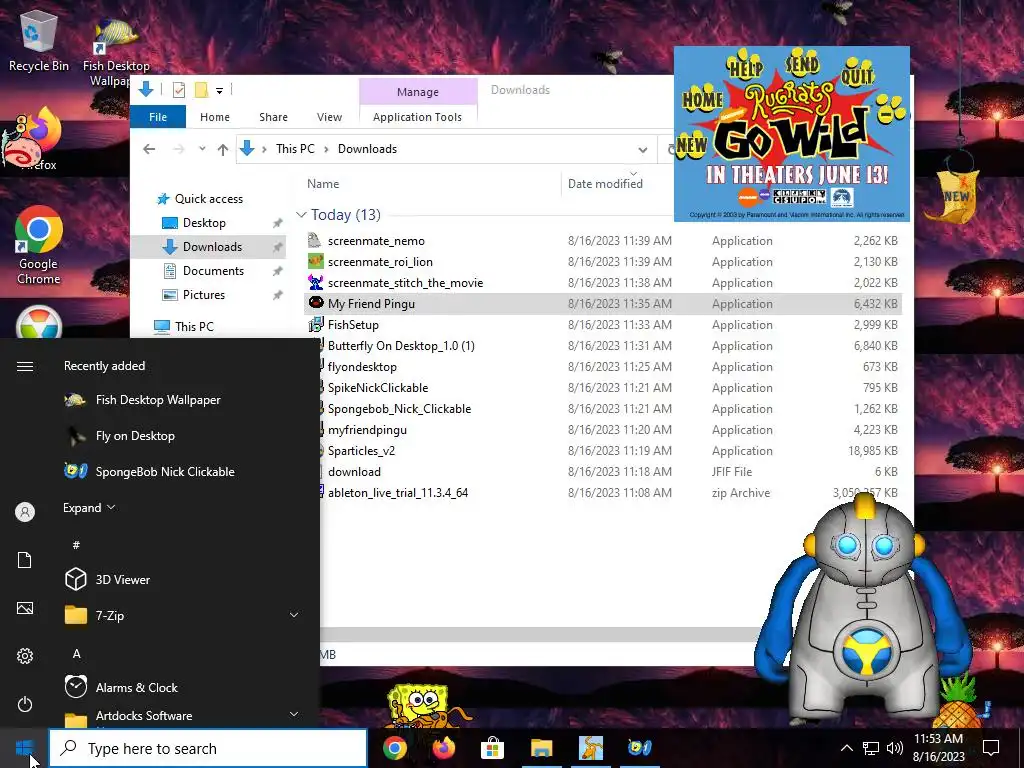Image resolution: width=1024 pixels, height=768 pixels.
Task: Open Quick Access Toolbar customize dropdown
Action: (x=219, y=90)
